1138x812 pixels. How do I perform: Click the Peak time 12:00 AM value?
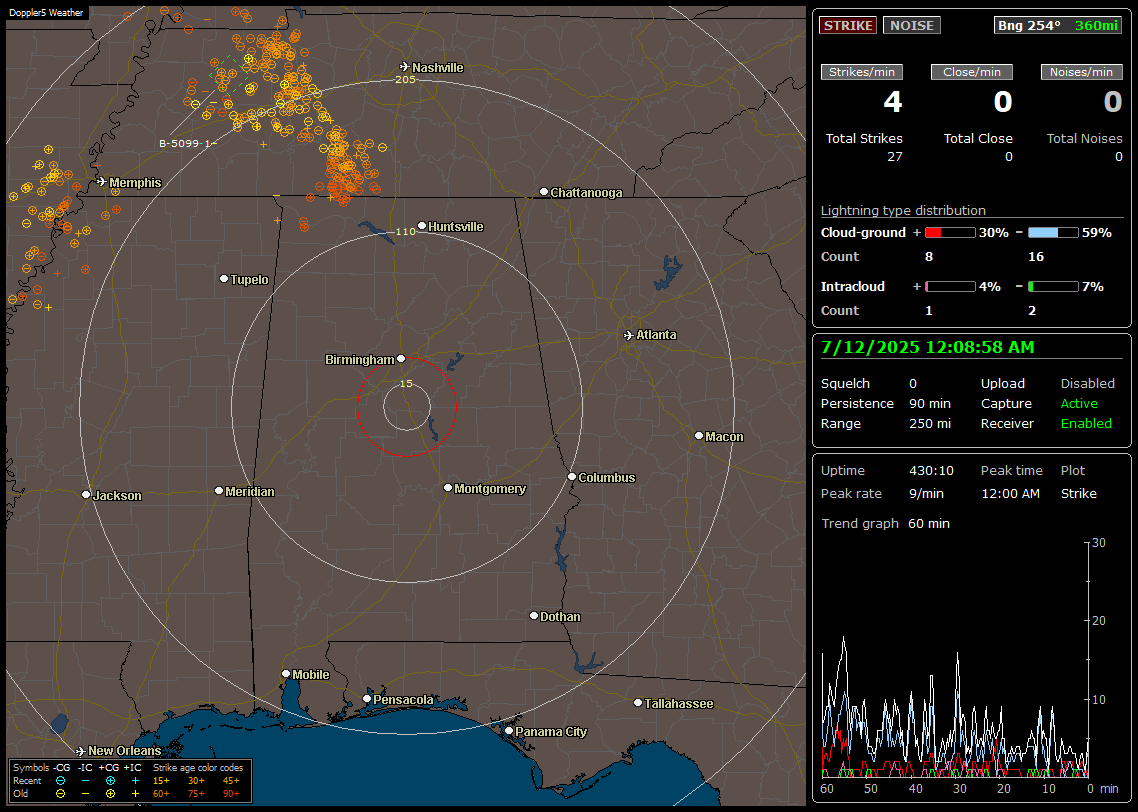pyautogui.click(x=1010, y=493)
